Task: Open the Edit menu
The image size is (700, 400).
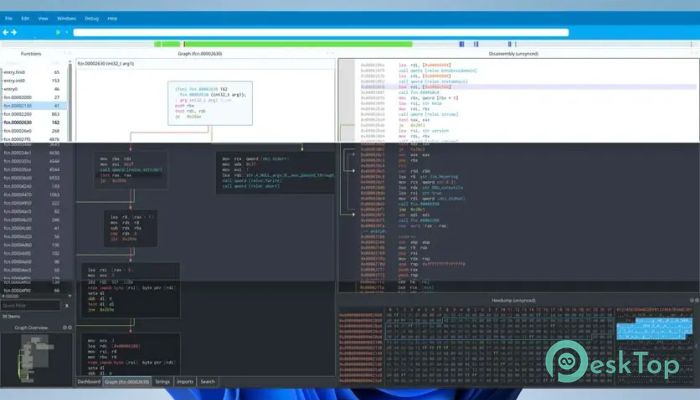Action: click(x=25, y=18)
